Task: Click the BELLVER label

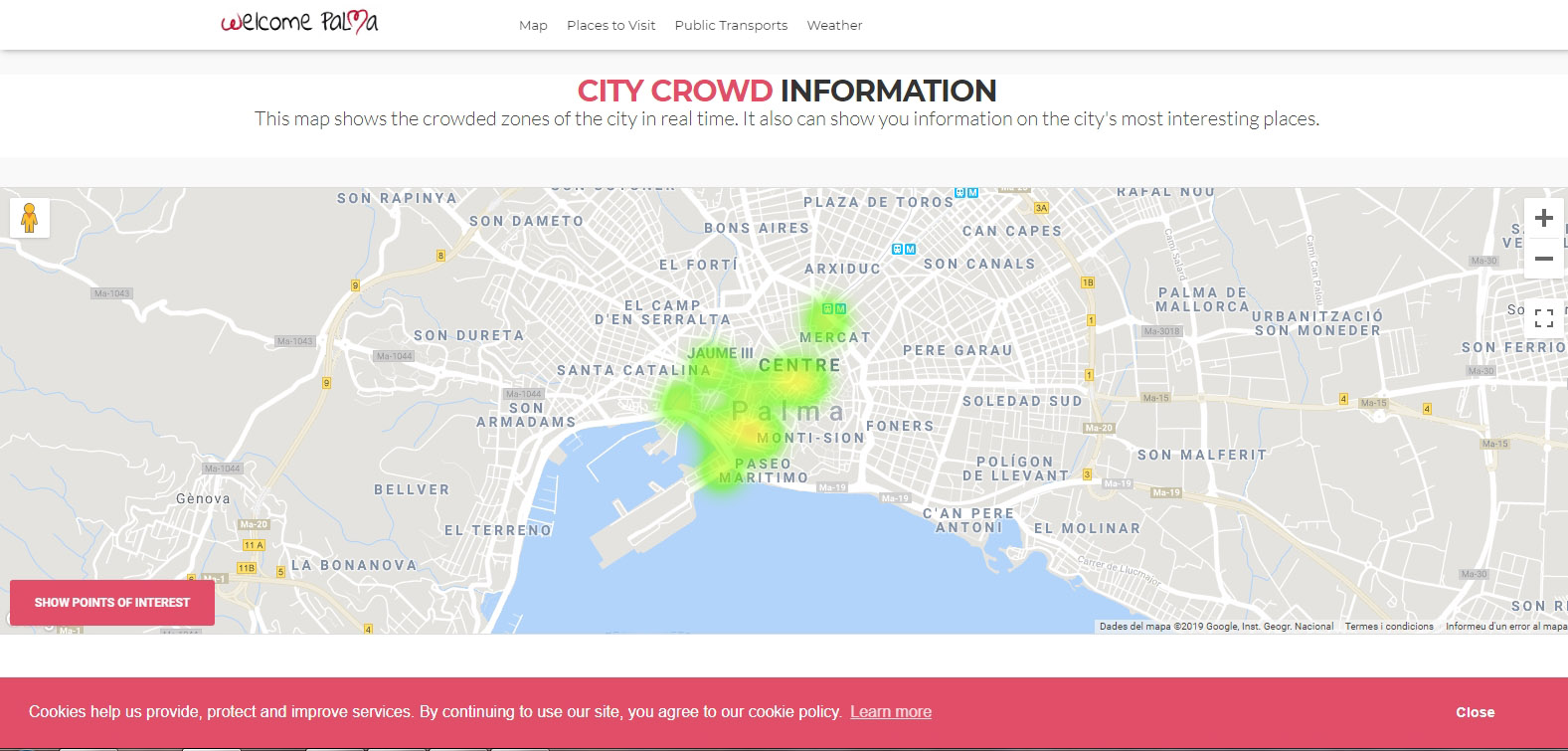Action: point(412,489)
